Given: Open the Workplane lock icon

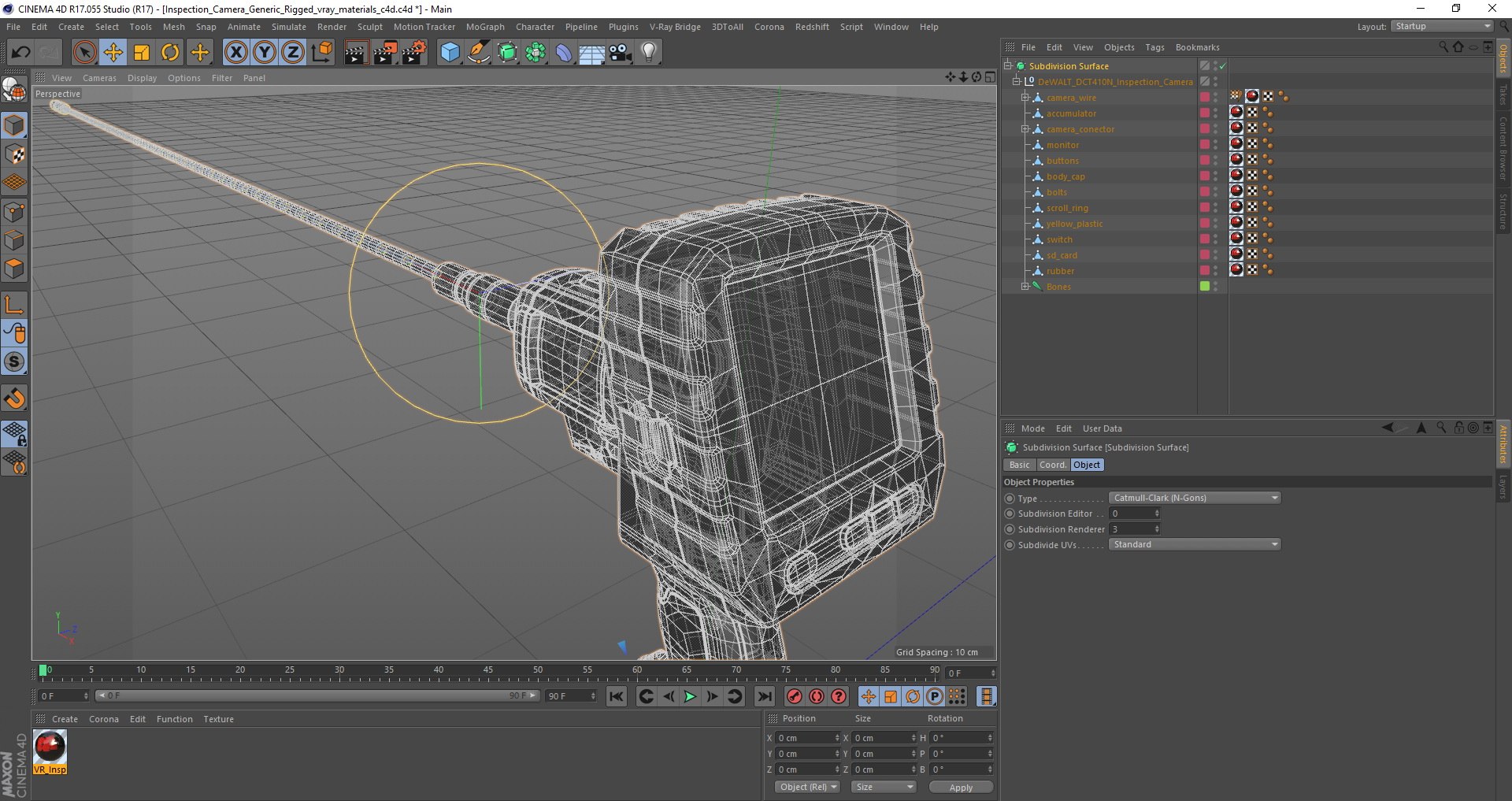Looking at the screenshot, I should [14, 432].
